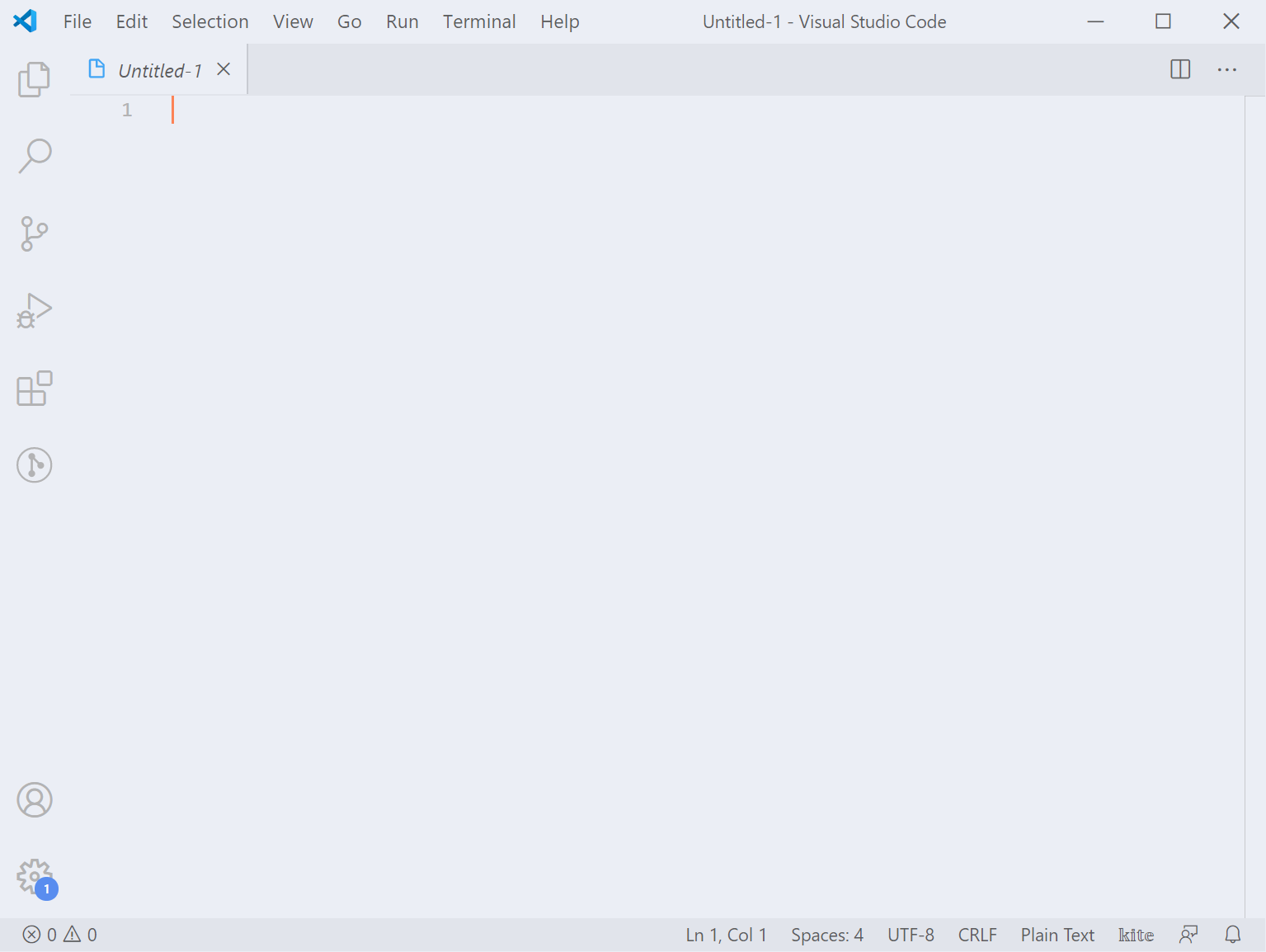This screenshot has width=1266, height=952.
Task: Click the feedback icon in status bar
Action: 1188,935
